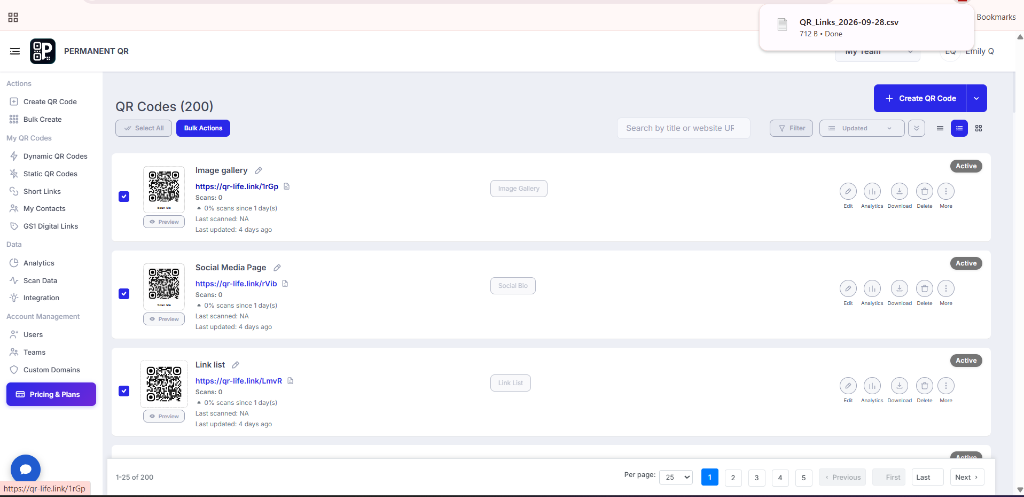Go to pagination page 2
1024x497 pixels.
point(733,477)
